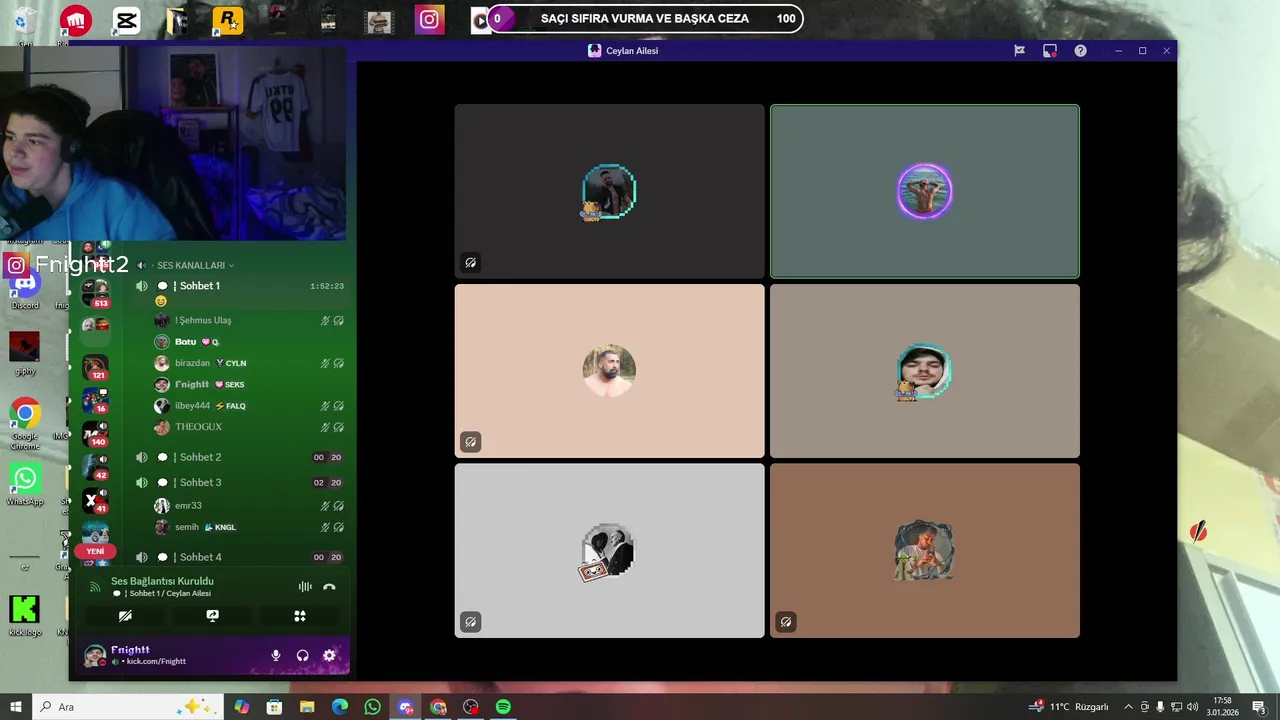Show hidden system tray icons
Image resolution: width=1280 pixels, height=720 pixels.
tap(1129, 707)
